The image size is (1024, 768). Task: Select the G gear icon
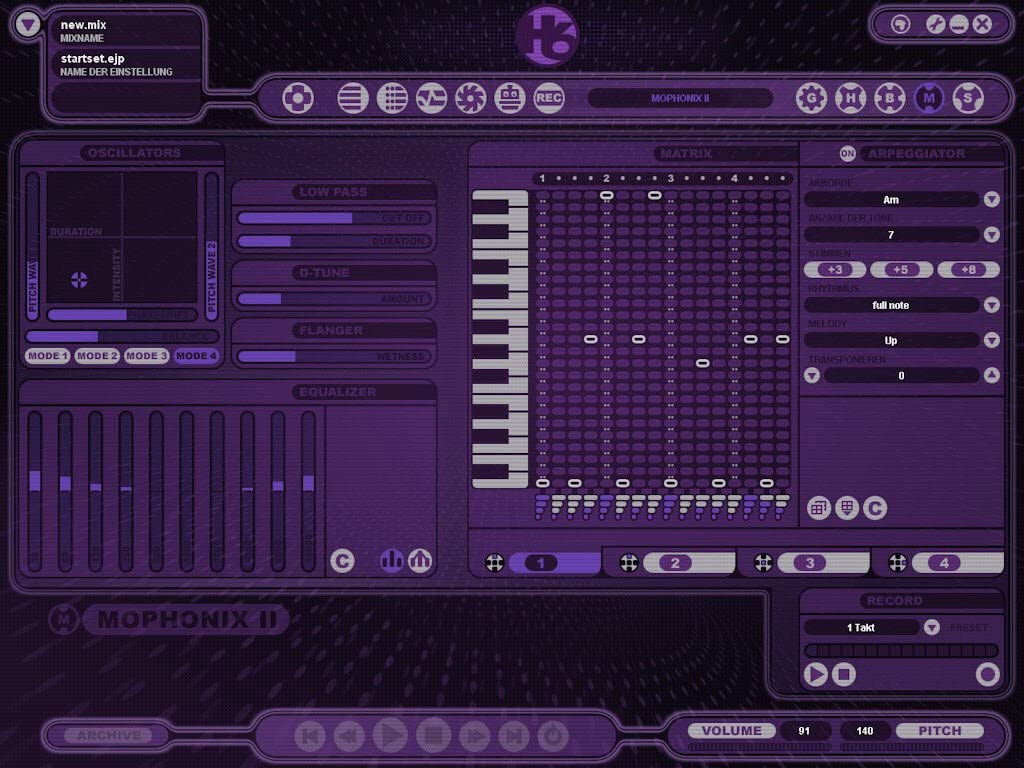coord(811,98)
